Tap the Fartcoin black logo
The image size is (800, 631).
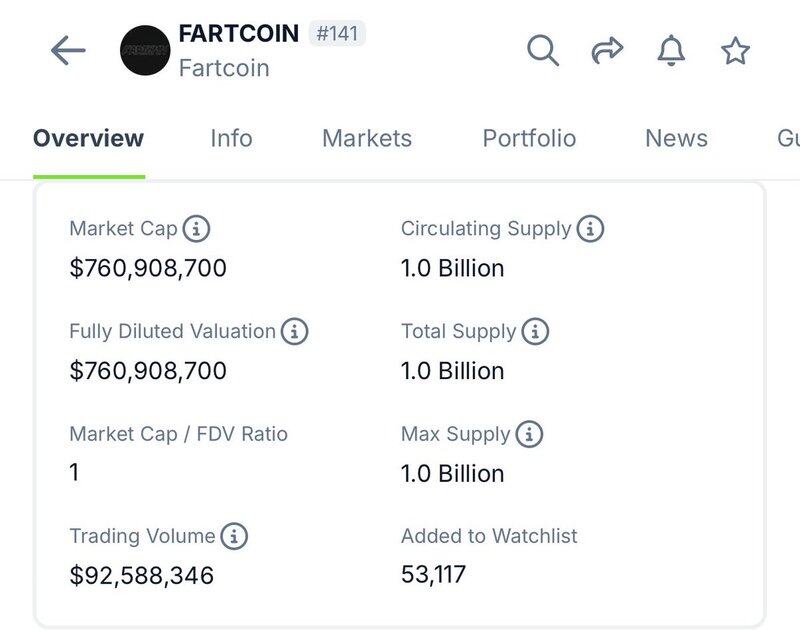click(145, 50)
